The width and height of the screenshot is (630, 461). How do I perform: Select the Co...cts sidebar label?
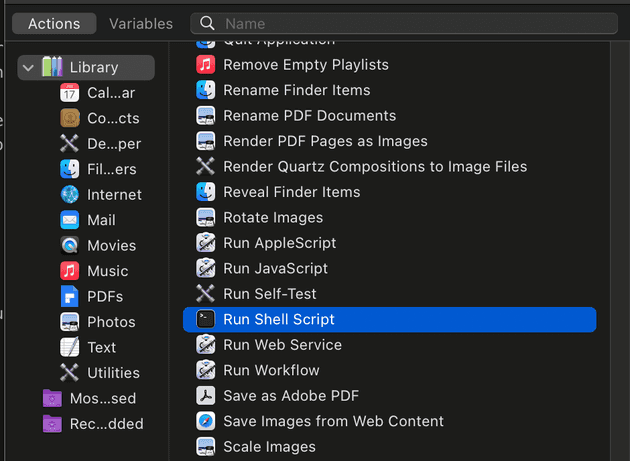113,118
